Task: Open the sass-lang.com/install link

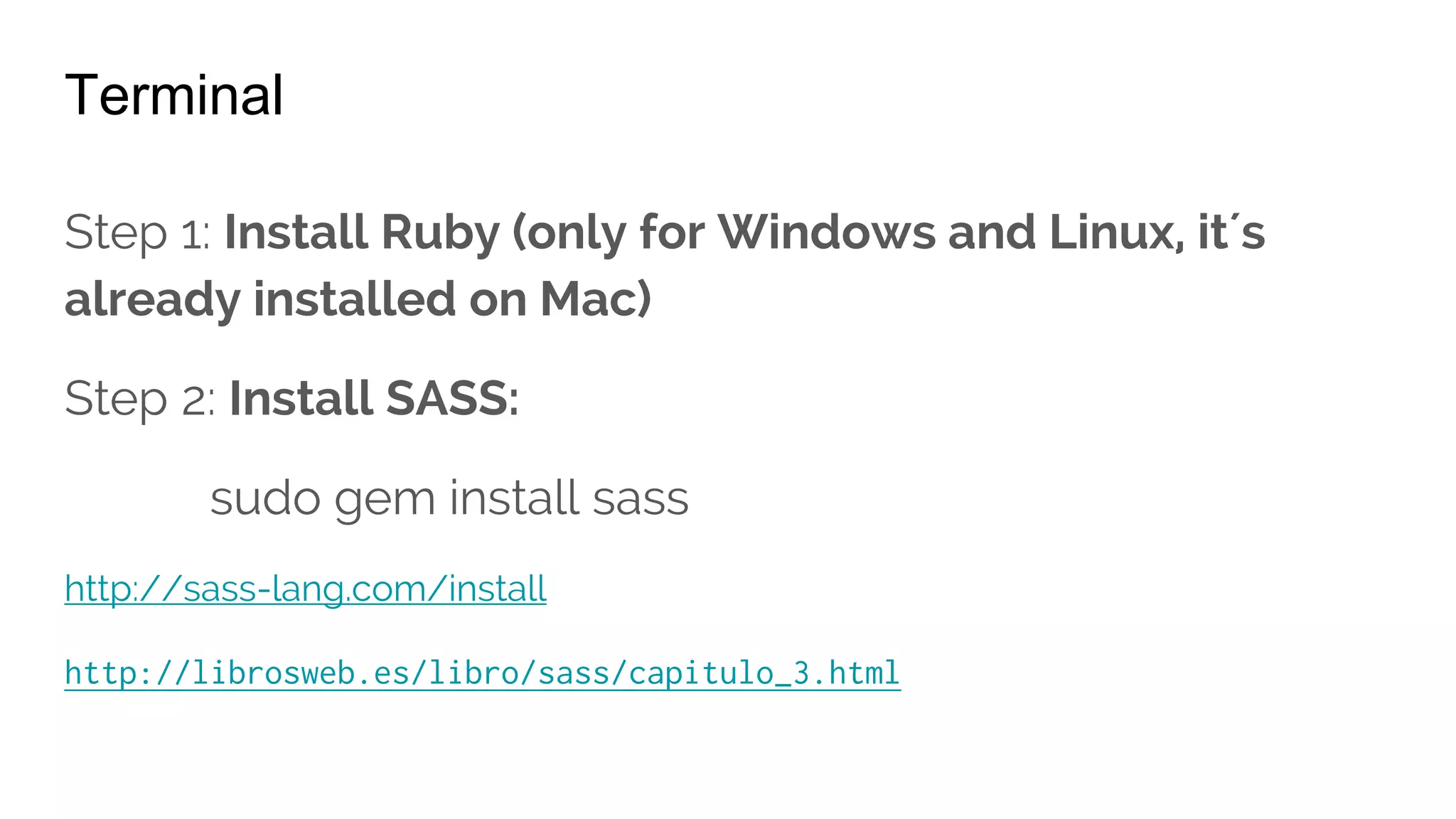Action: tap(305, 589)
